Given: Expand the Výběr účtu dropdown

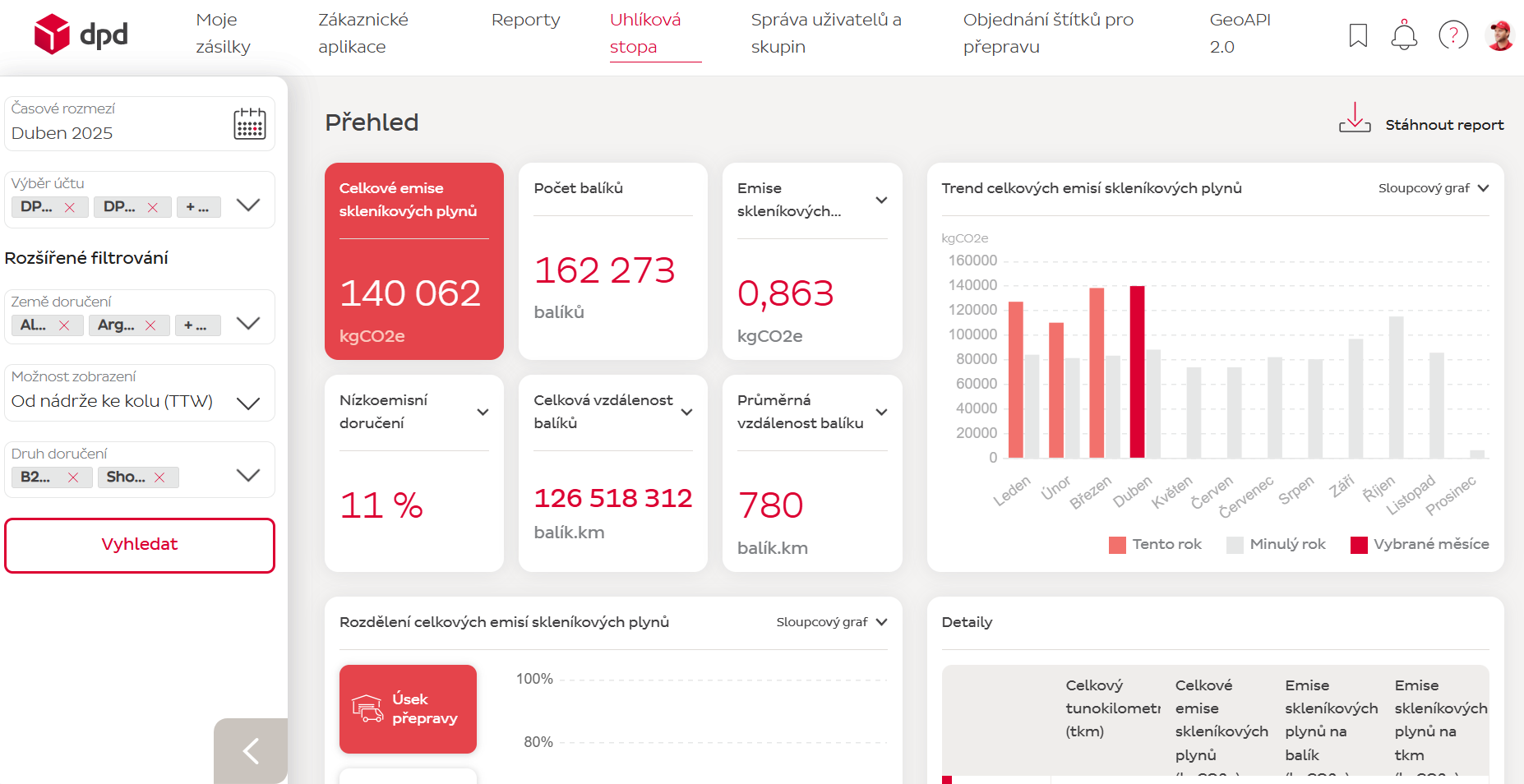Looking at the screenshot, I should [248, 205].
